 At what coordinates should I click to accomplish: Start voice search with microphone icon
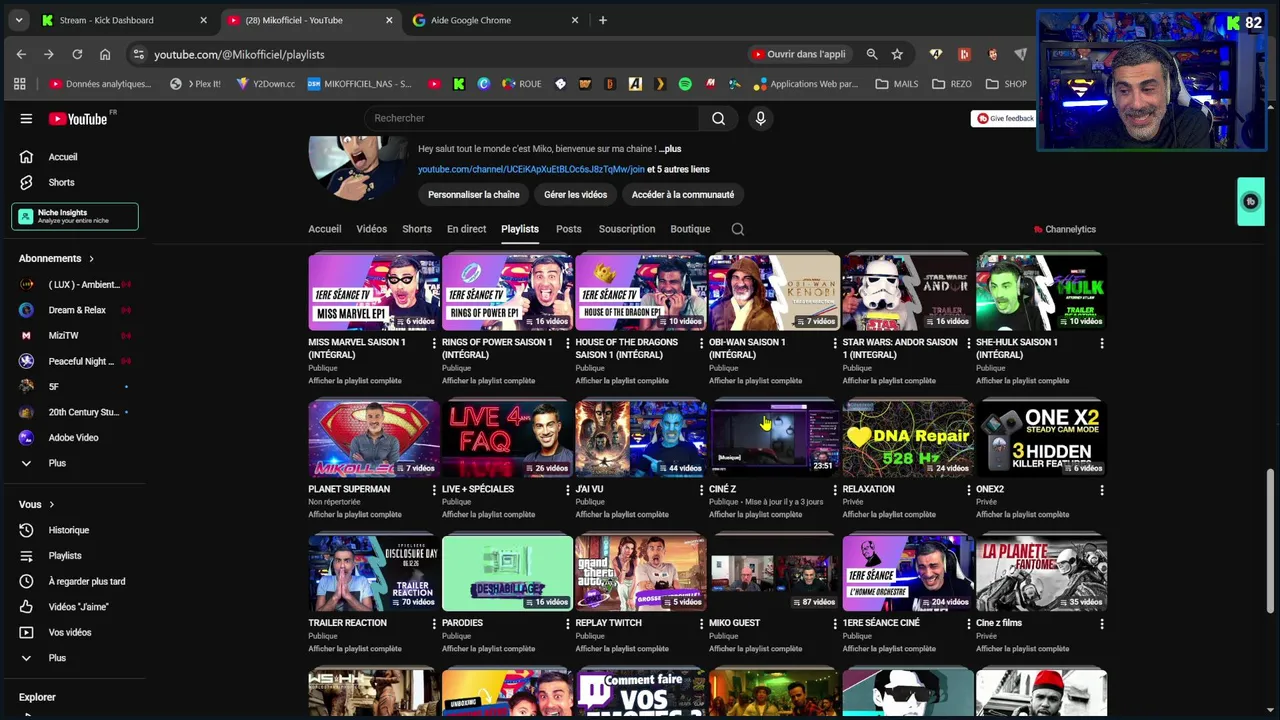tap(760, 118)
